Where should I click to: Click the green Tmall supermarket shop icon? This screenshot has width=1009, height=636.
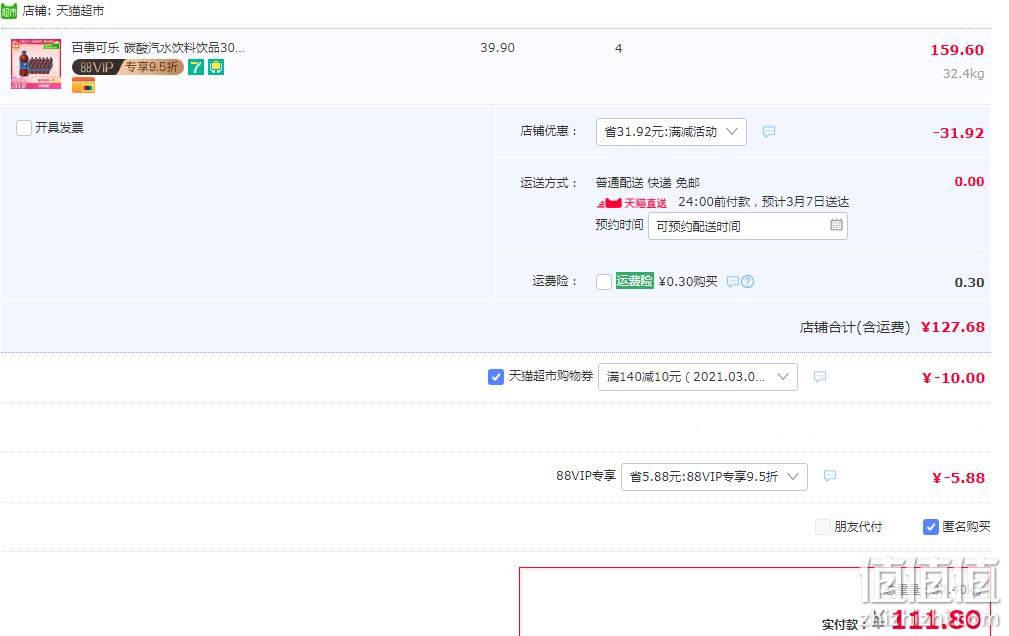pos(9,11)
